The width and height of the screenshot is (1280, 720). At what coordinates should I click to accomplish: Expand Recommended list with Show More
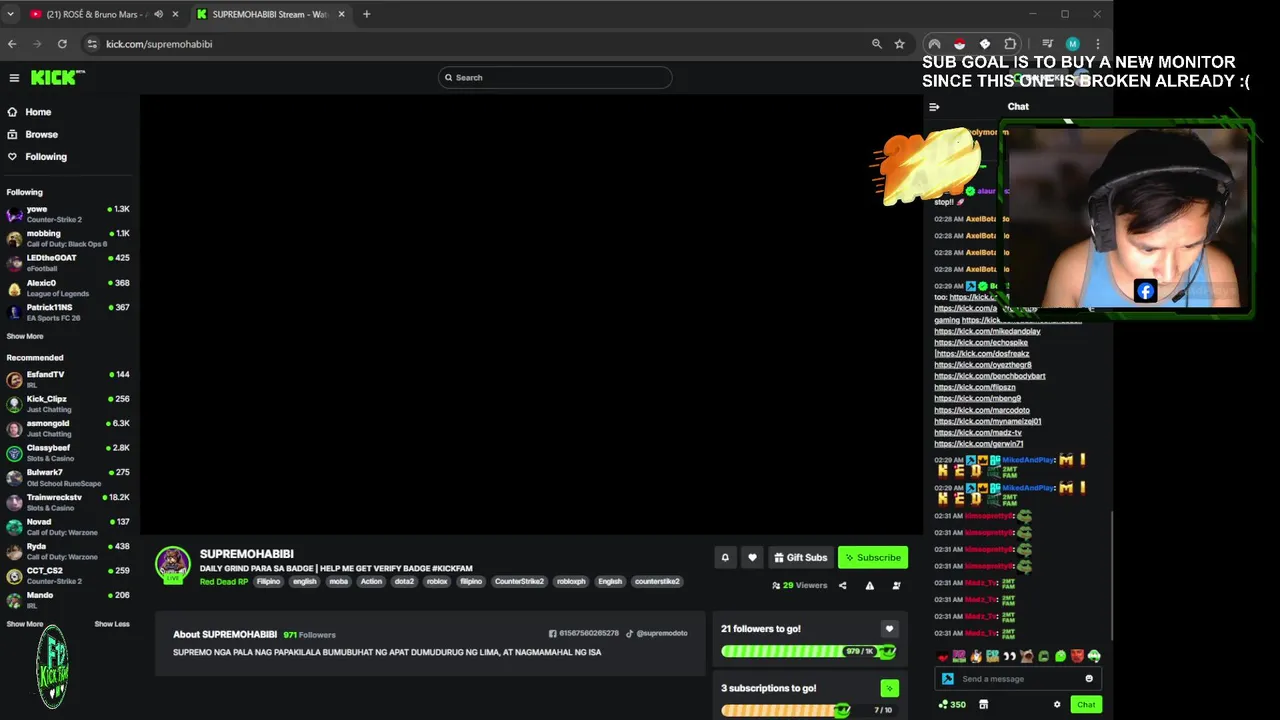coord(25,624)
